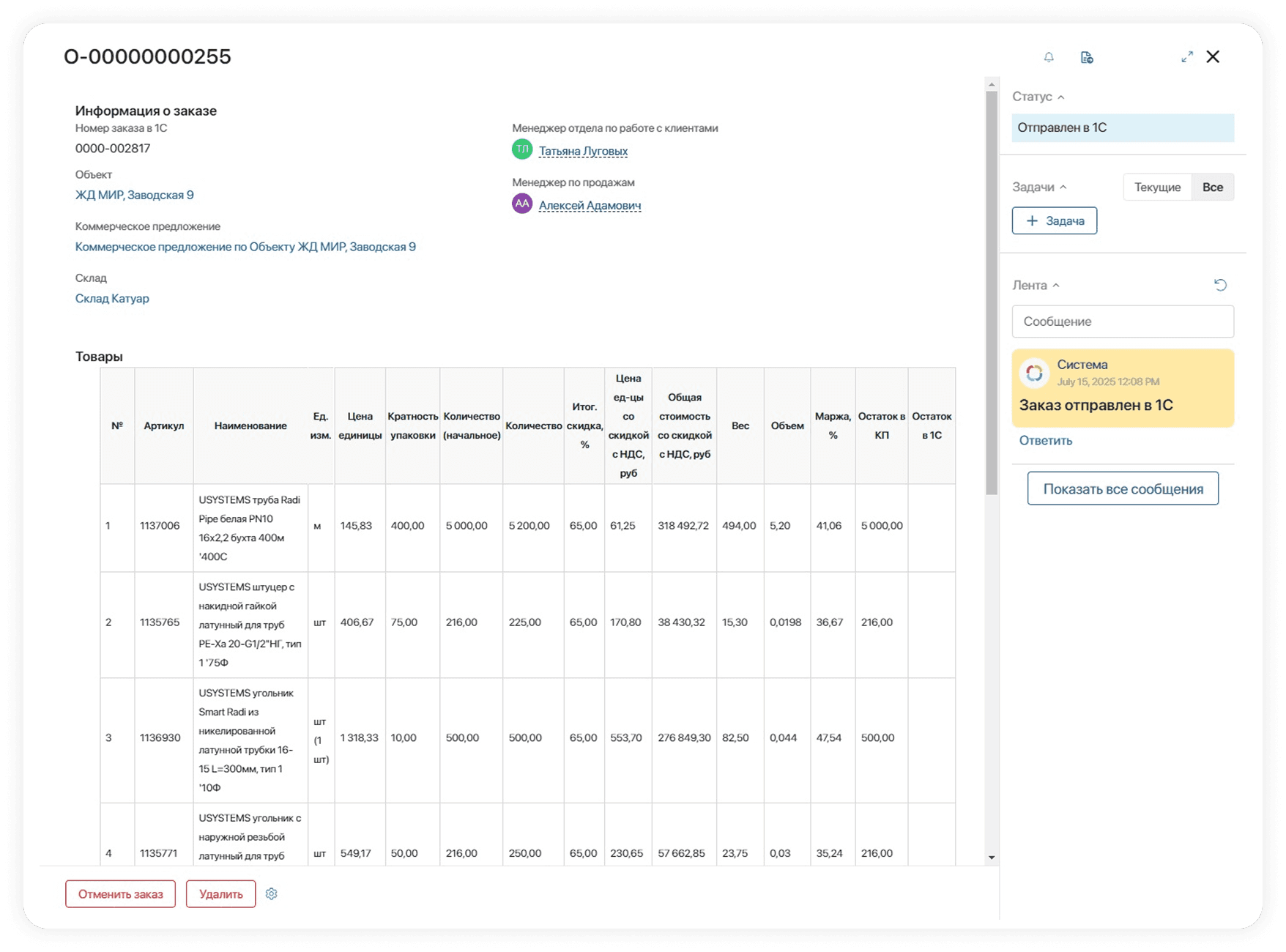Open the status field Отправлен в 1С
Screen dimensions: 1286x952
(x=1122, y=128)
